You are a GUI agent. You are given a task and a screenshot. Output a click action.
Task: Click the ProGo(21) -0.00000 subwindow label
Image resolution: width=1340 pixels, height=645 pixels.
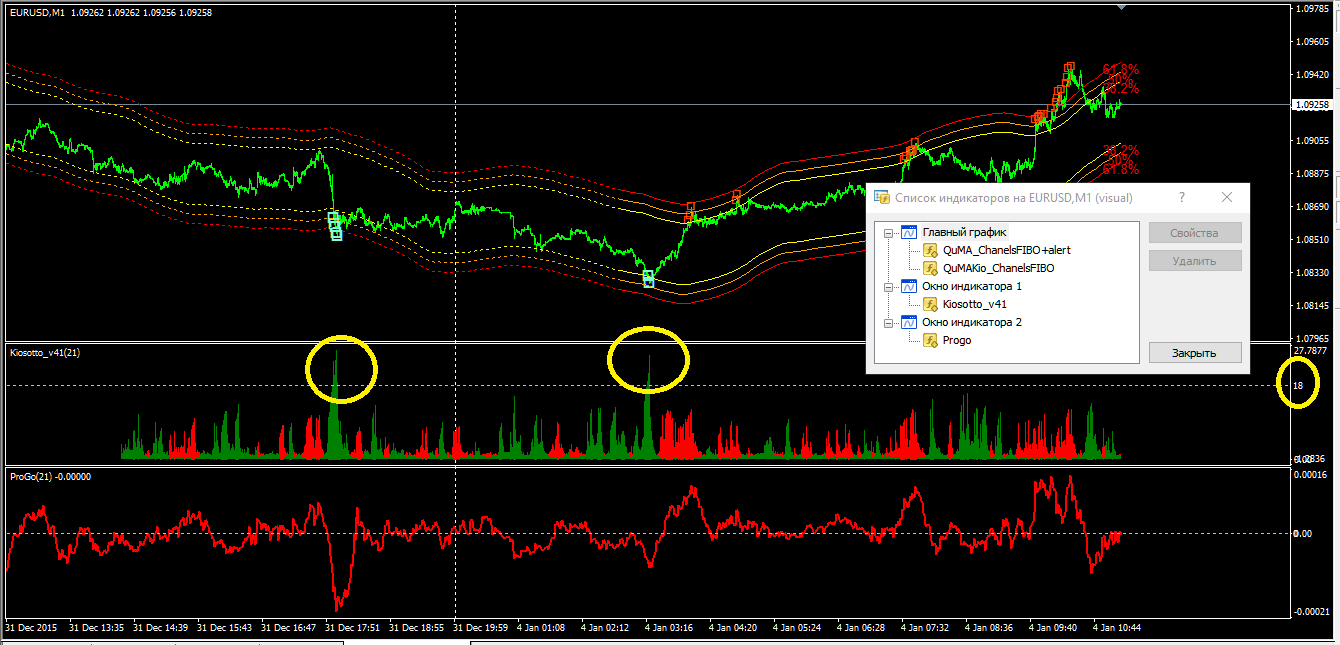pyautogui.click(x=50, y=476)
